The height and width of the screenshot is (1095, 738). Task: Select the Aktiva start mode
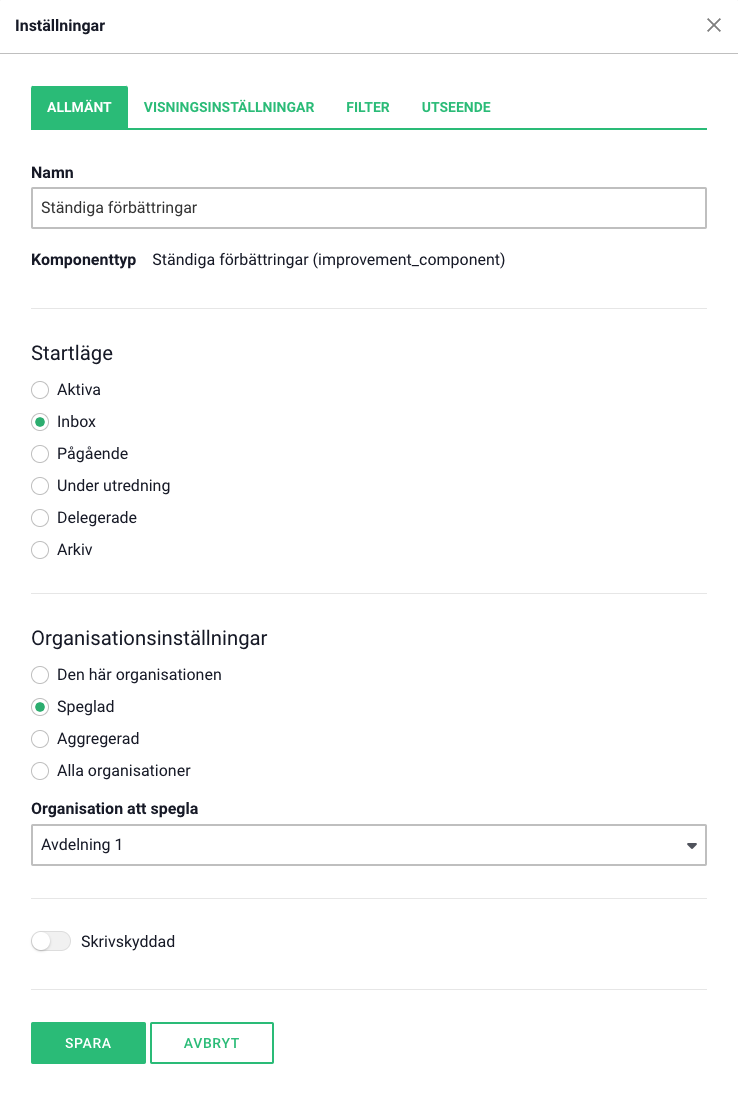tap(40, 390)
